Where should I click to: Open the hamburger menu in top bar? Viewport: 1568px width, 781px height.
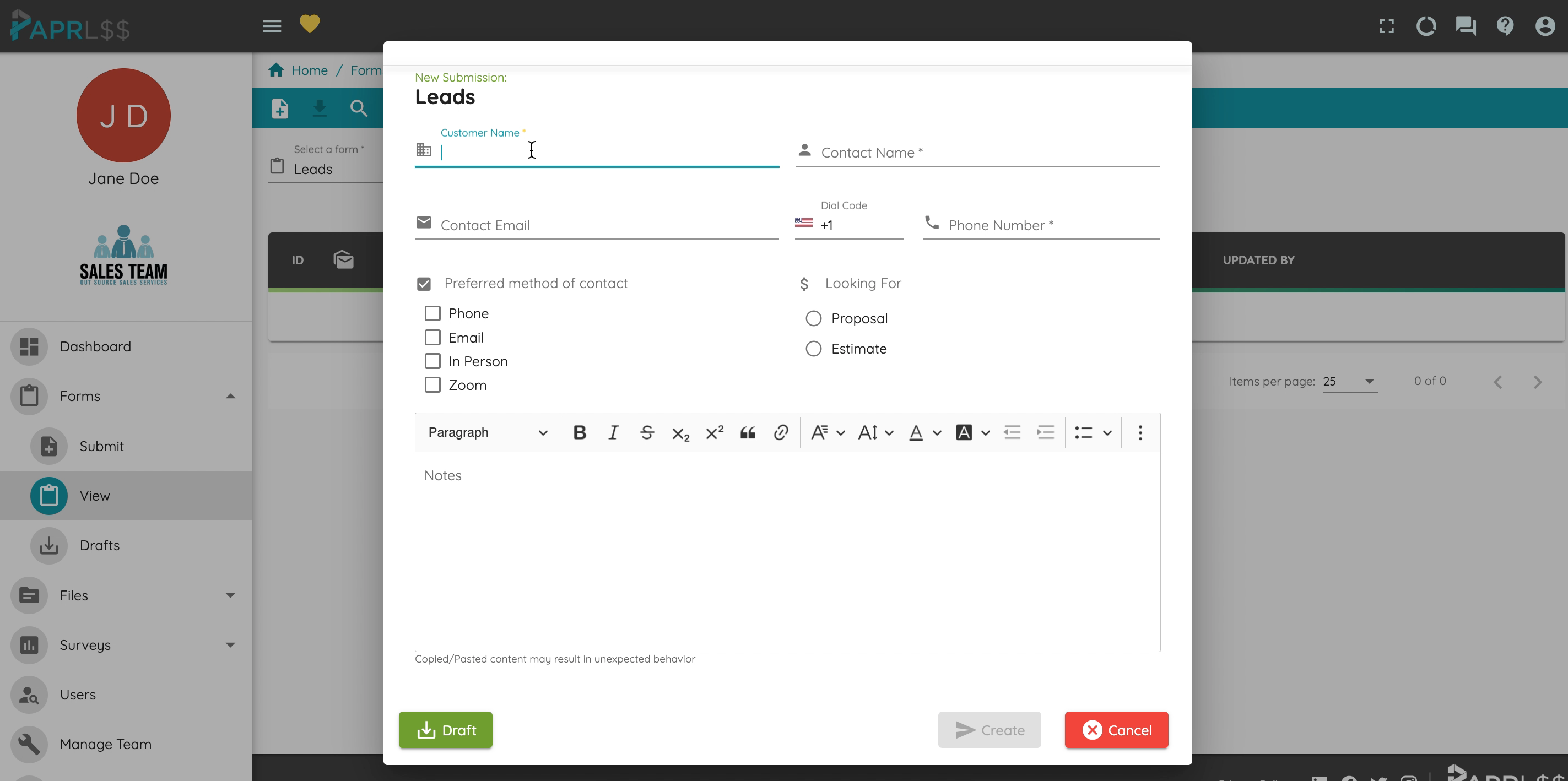[x=272, y=25]
